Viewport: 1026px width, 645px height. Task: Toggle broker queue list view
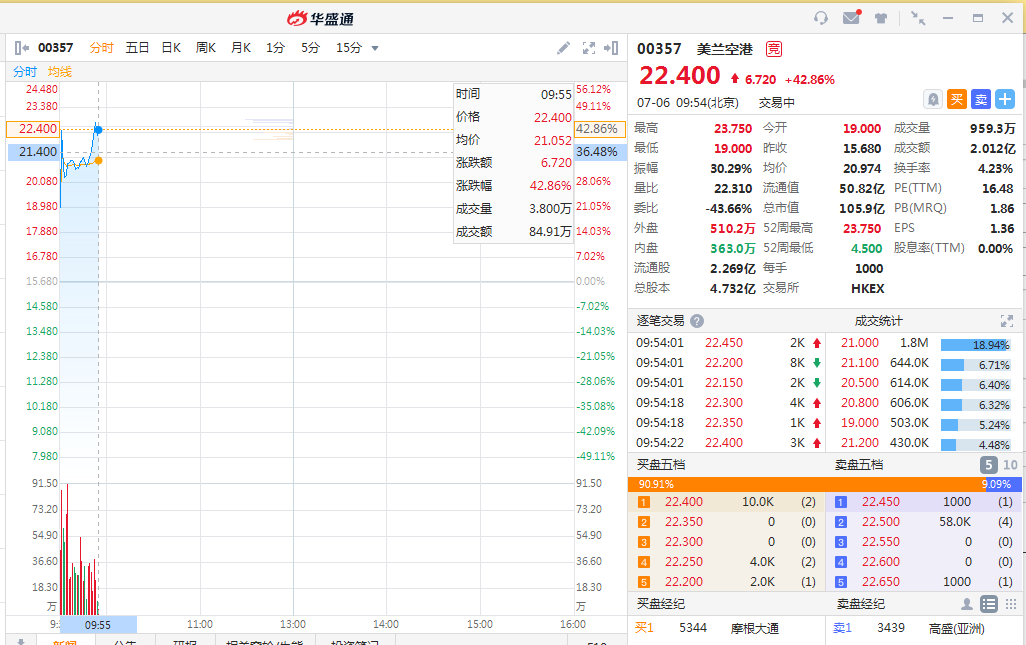tap(989, 604)
